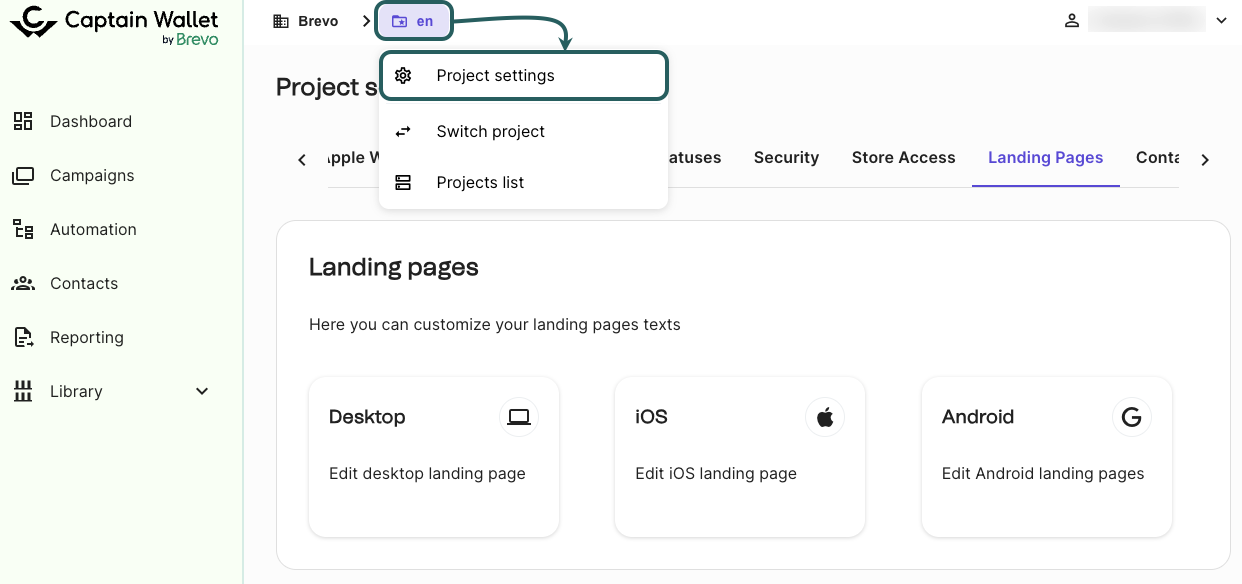Open the Store Access tab
The height and width of the screenshot is (584, 1242).
903,158
